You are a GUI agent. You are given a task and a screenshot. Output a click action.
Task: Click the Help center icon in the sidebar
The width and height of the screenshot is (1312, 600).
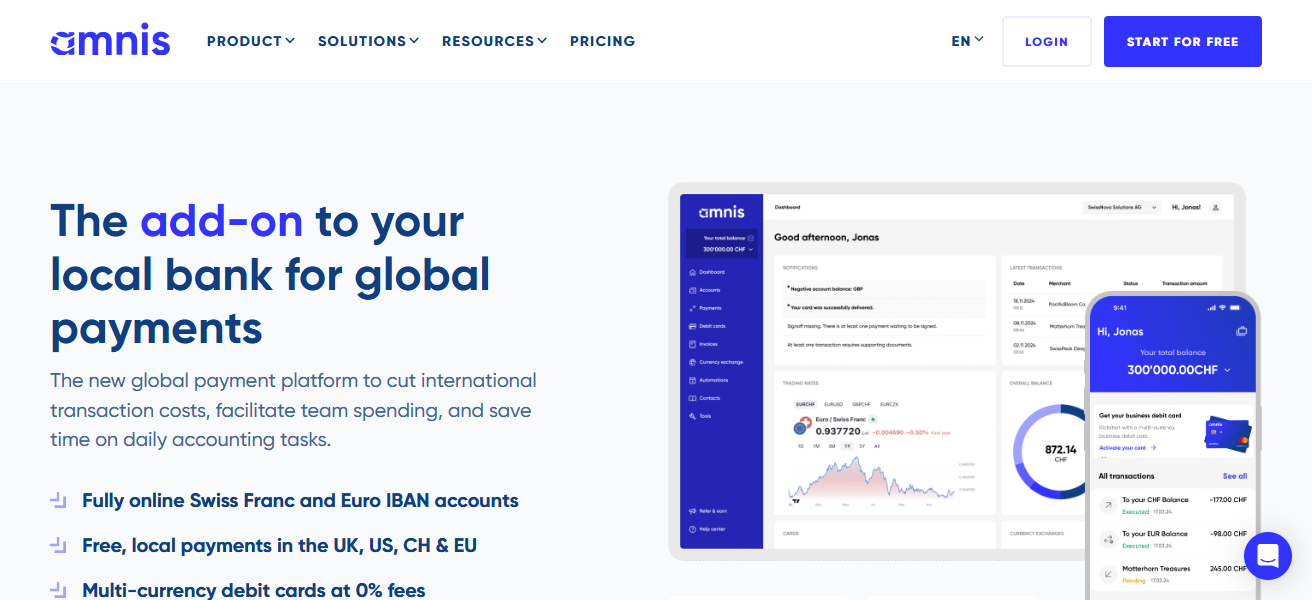tap(692, 529)
